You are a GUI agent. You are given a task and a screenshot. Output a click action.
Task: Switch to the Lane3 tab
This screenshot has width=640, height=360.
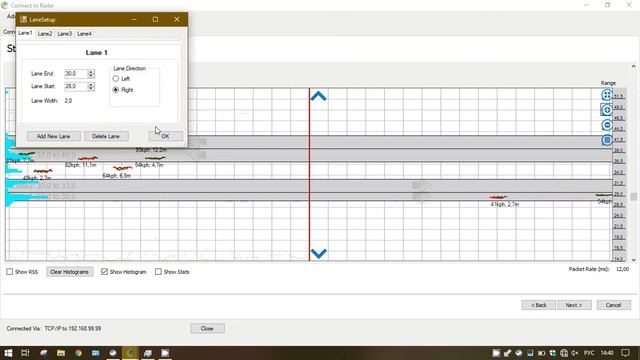click(64, 34)
